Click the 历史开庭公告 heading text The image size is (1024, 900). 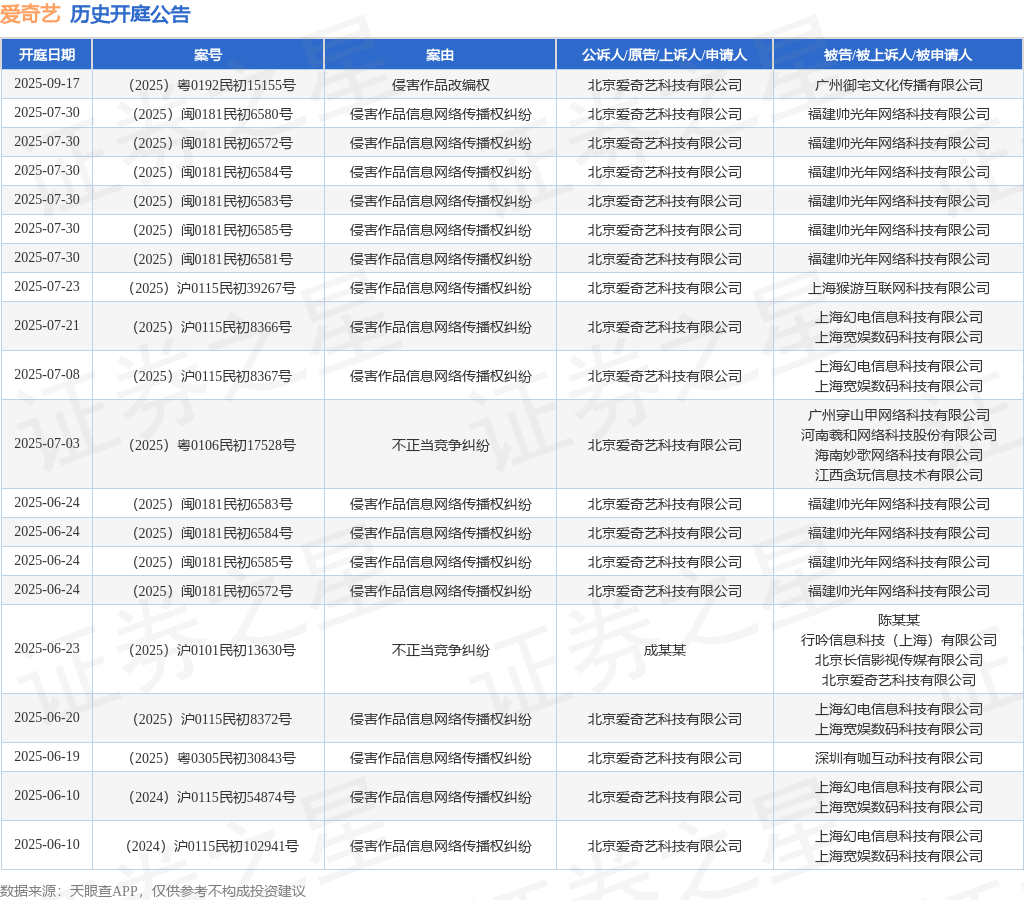coord(130,14)
